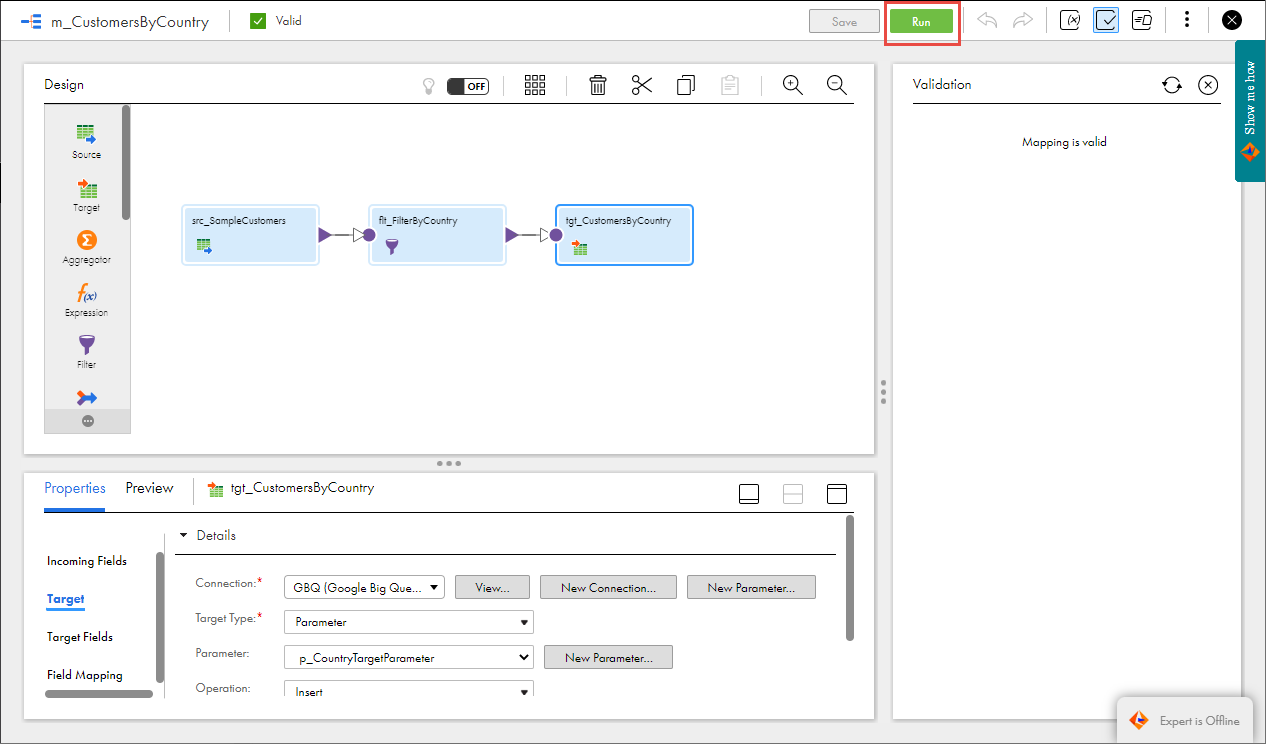Select the Aggregator transformation in palette
This screenshot has width=1266, height=744.
click(x=86, y=247)
